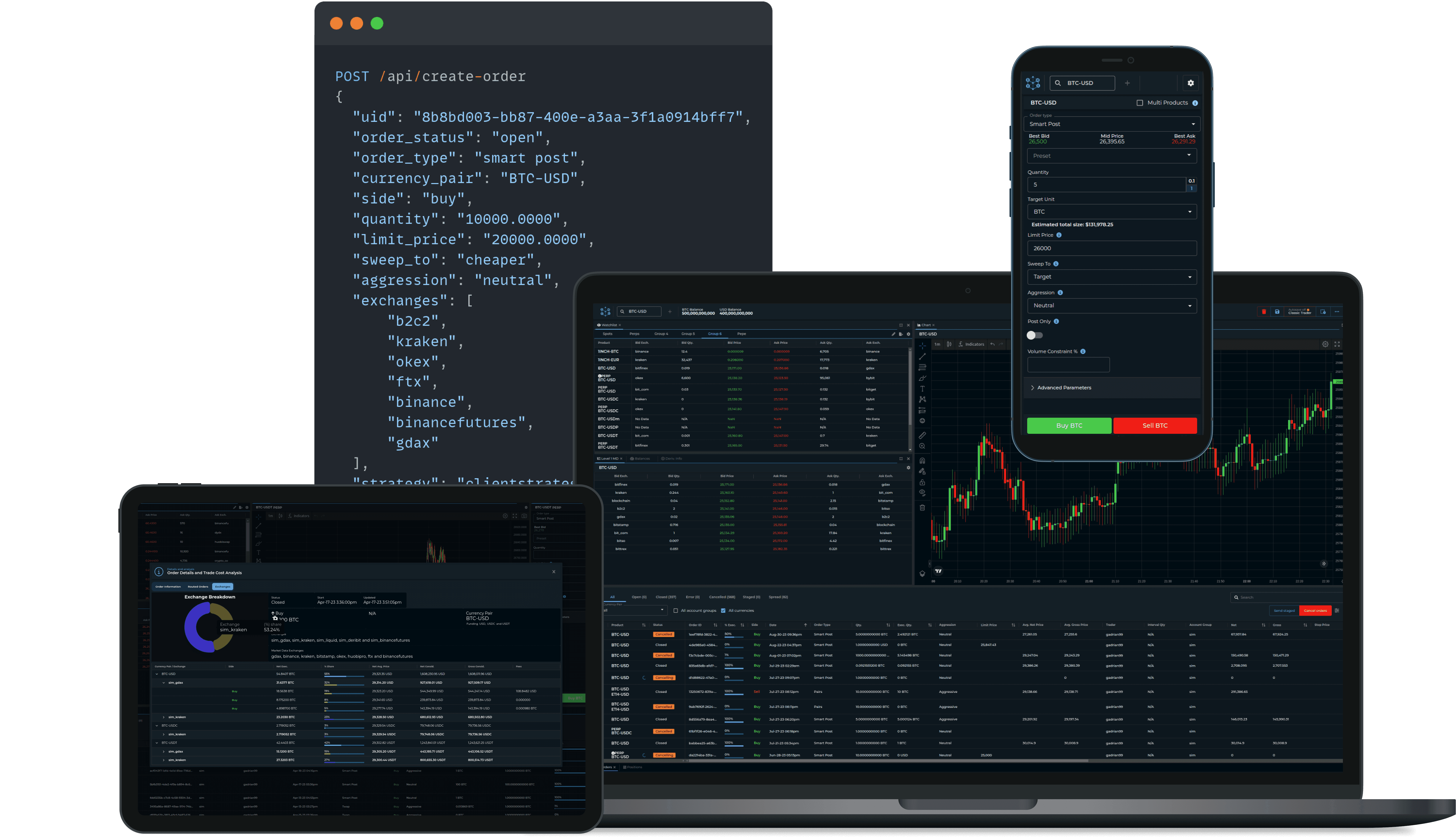
Task: Check the Multi Products checkbox on phone
Action: point(1140,103)
